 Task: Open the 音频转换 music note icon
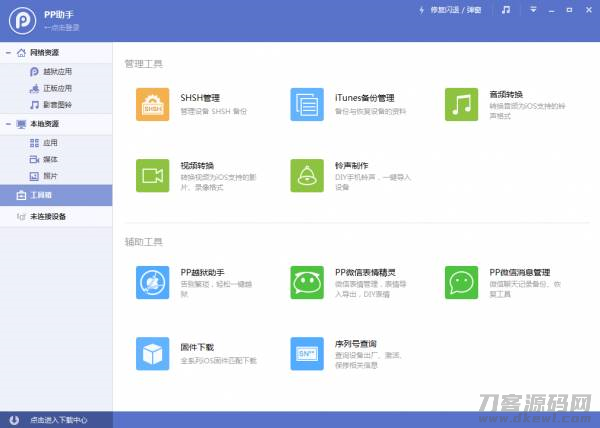tap(461, 104)
